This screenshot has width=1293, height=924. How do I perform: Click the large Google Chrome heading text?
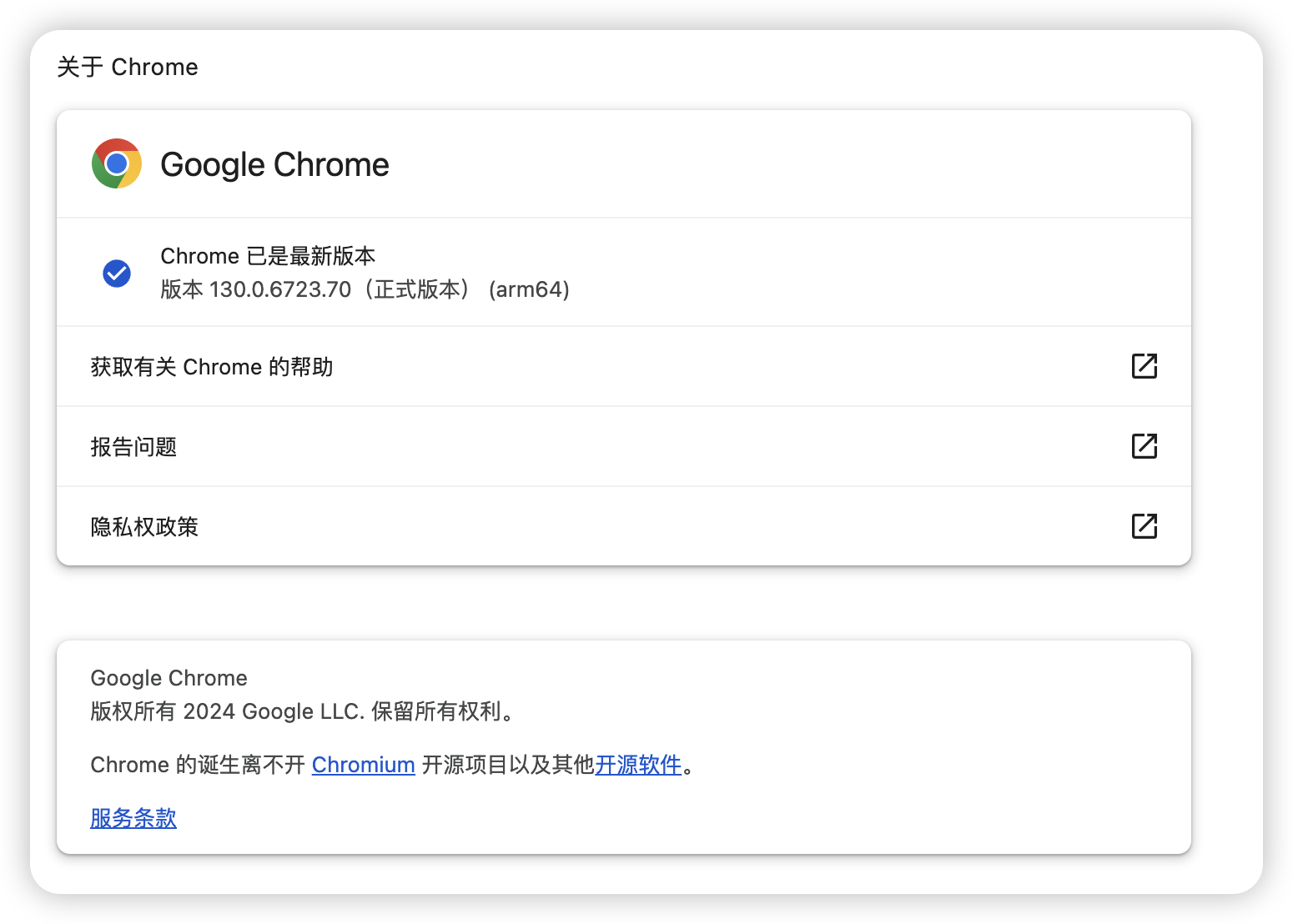click(x=274, y=164)
